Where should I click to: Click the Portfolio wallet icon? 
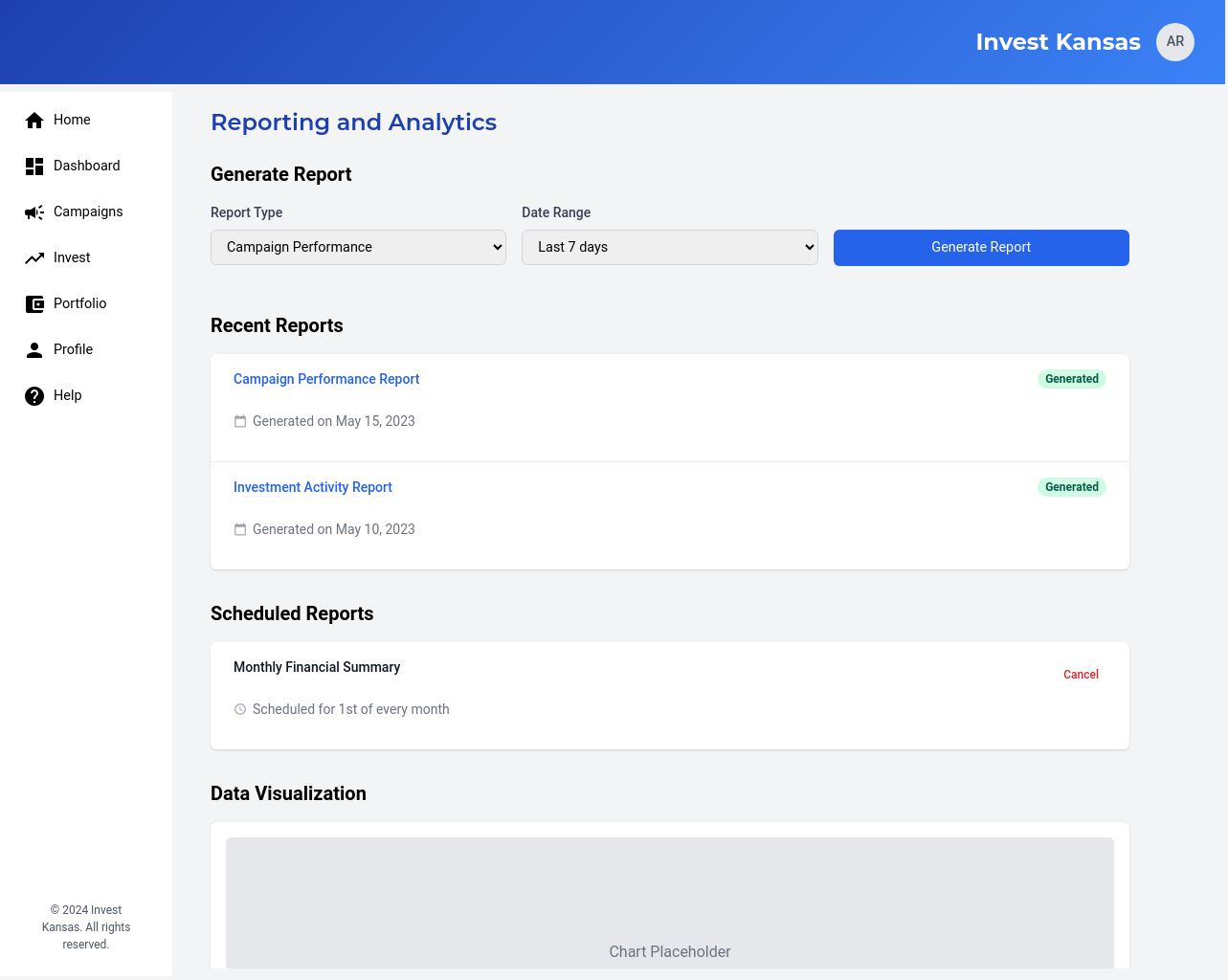(x=34, y=304)
